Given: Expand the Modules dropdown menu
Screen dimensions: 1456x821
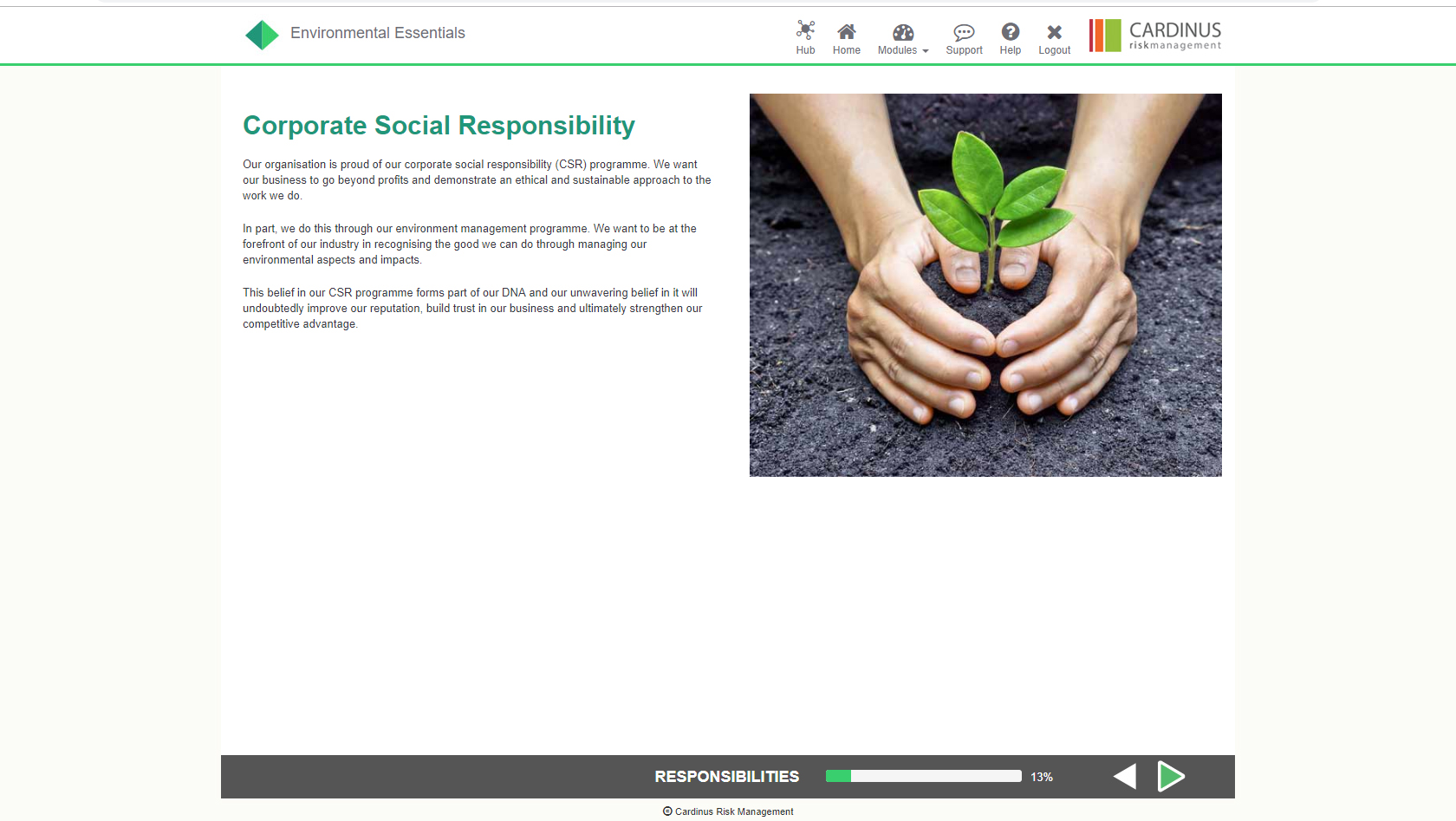Looking at the screenshot, I should coord(903,38).
